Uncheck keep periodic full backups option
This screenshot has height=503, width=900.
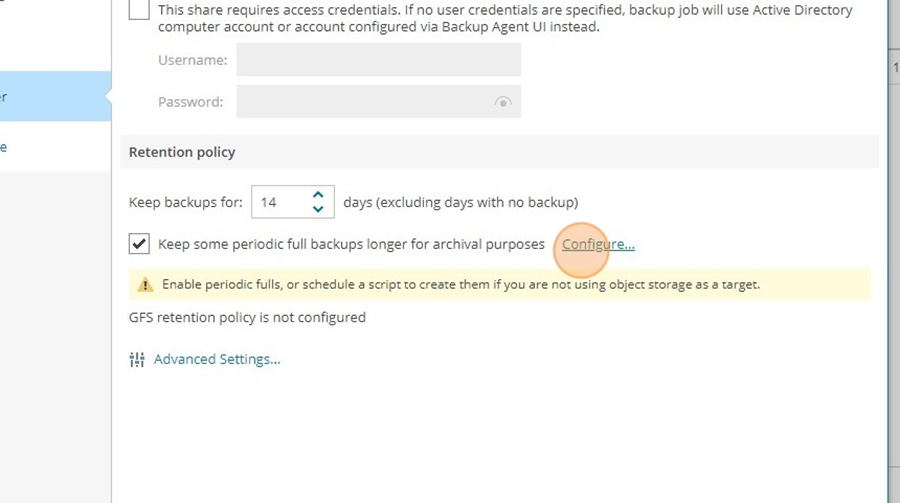[139, 244]
